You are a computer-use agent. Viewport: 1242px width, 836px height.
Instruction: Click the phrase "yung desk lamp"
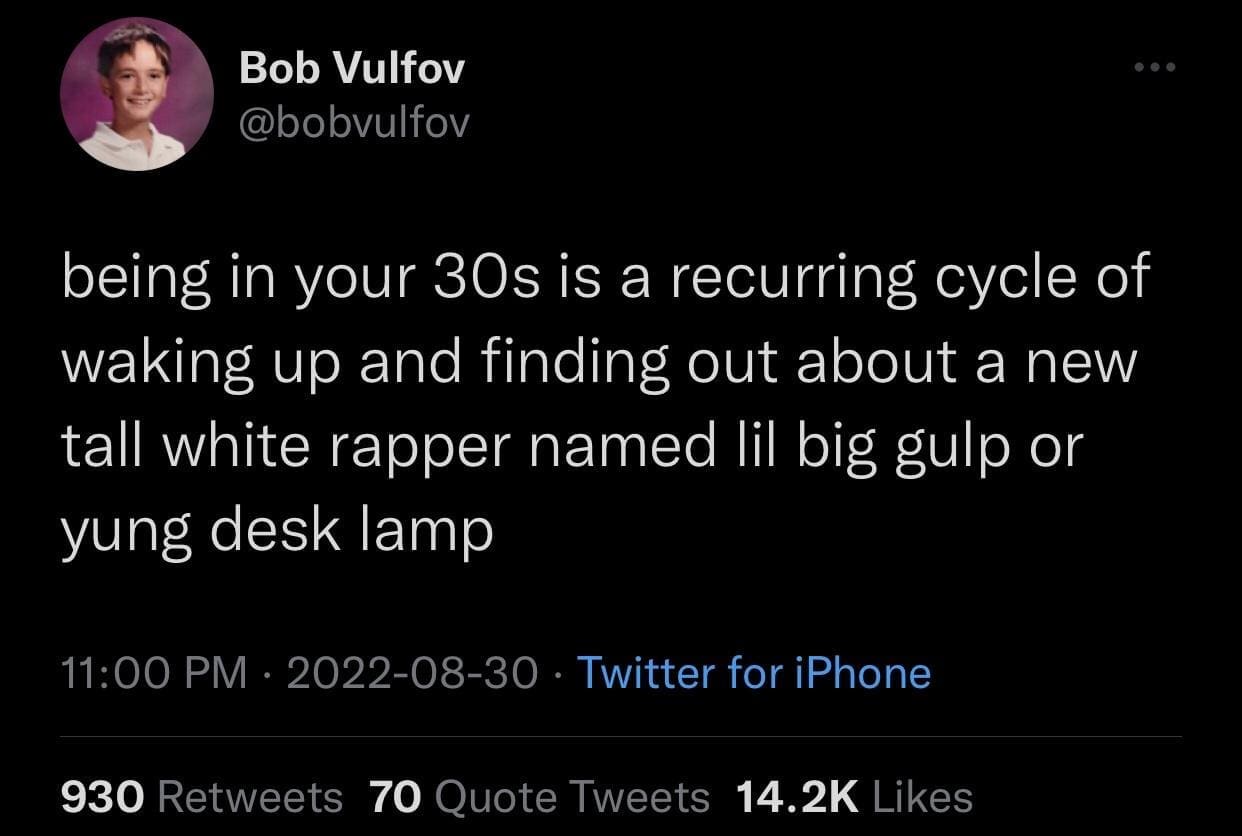point(277,530)
